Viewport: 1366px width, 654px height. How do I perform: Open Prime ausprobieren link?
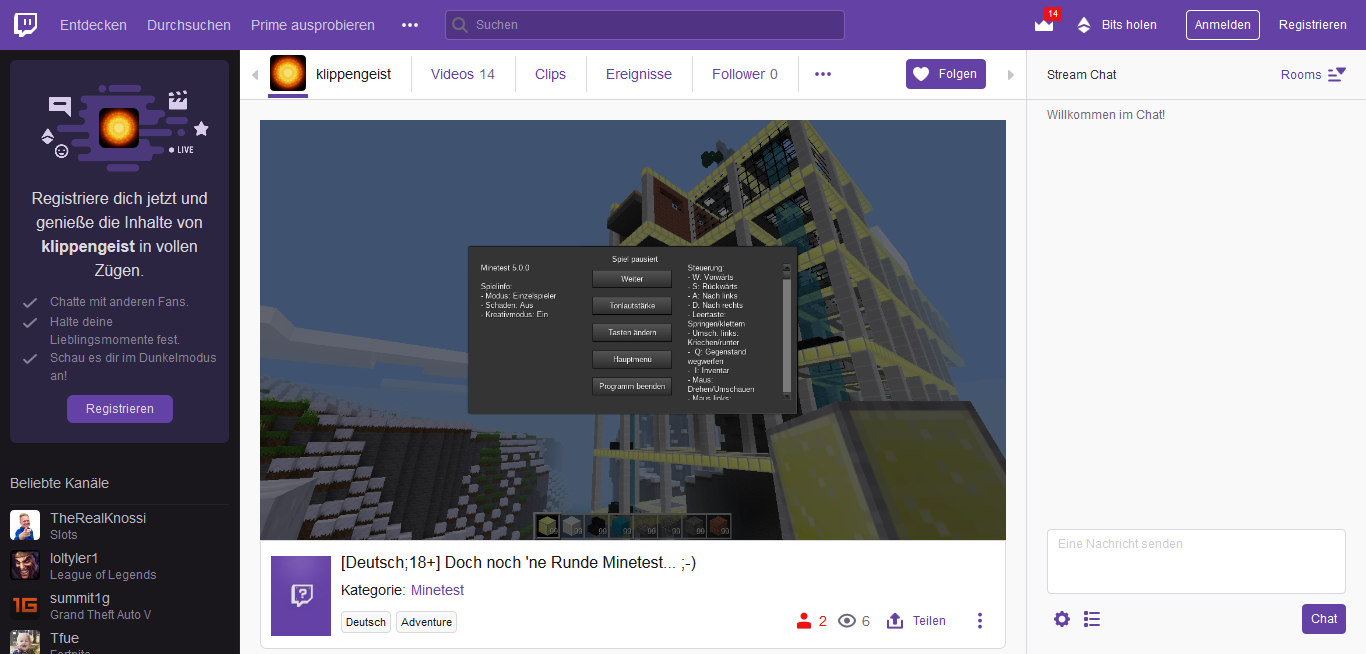313,25
